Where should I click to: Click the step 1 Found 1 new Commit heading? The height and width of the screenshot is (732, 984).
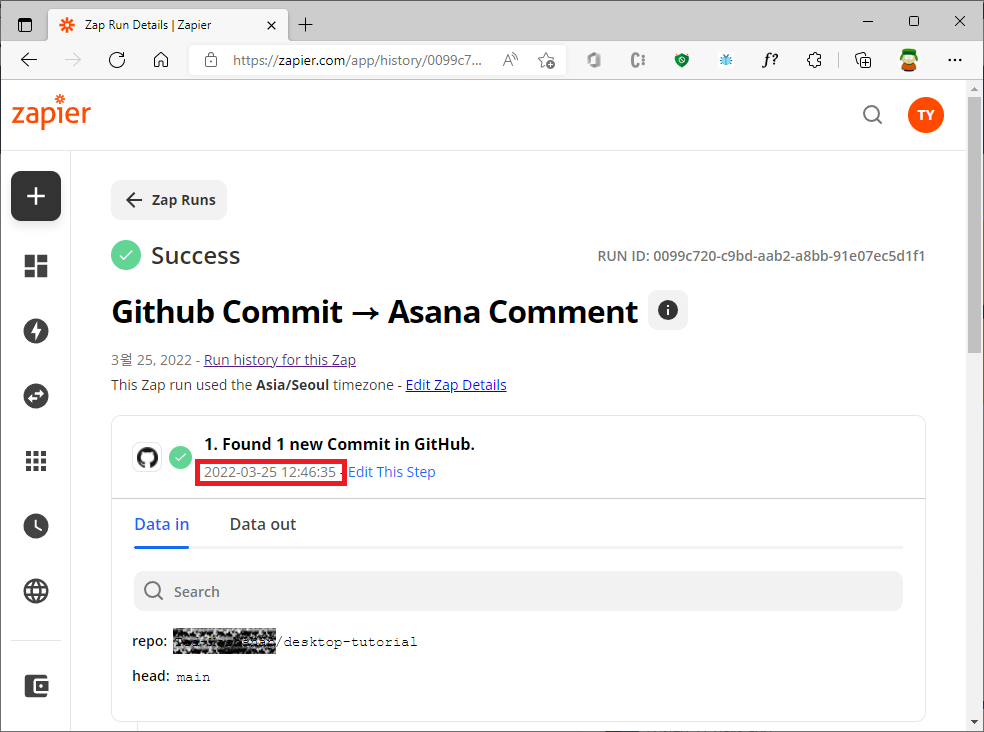click(x=339, y=444)
